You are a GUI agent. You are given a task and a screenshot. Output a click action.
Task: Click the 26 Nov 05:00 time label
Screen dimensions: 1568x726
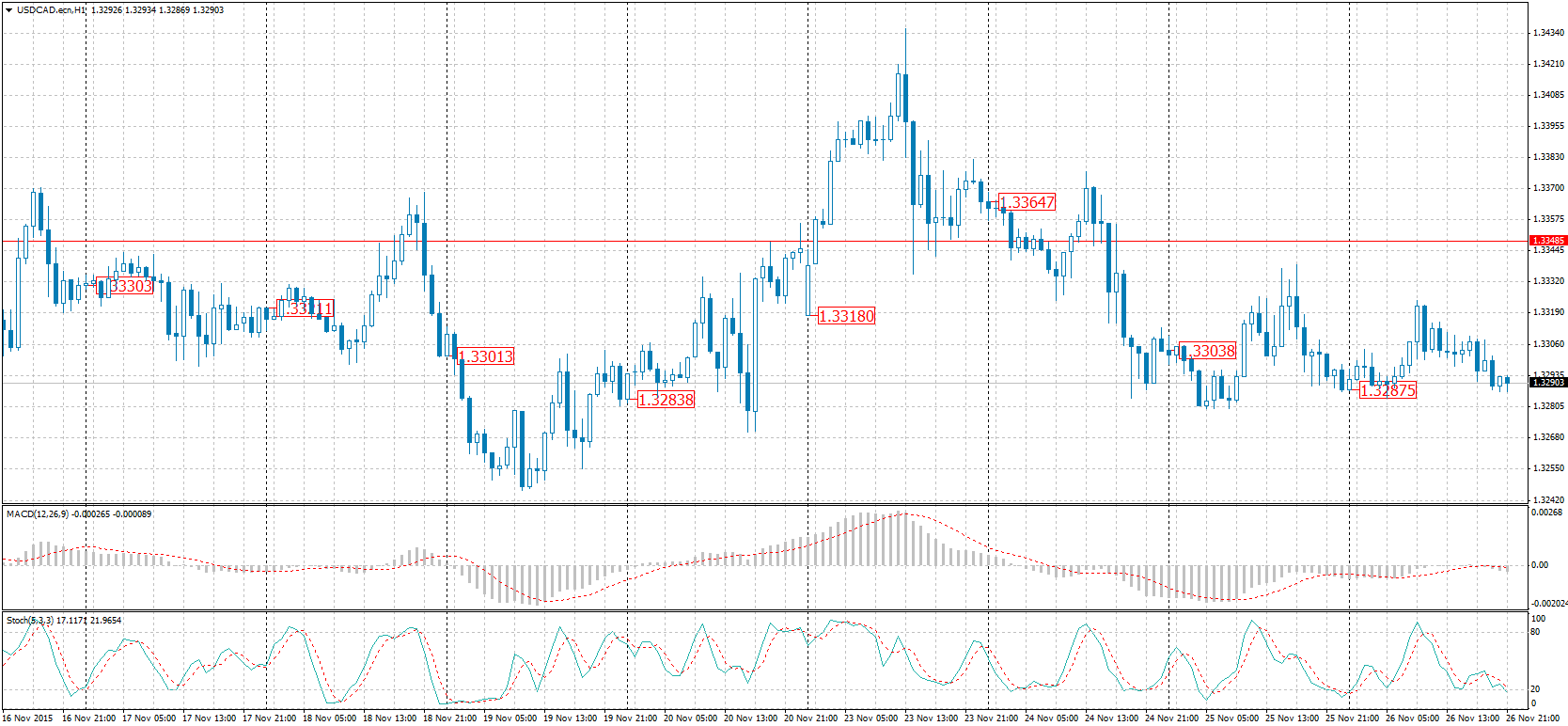click(x=1412, y=718)
